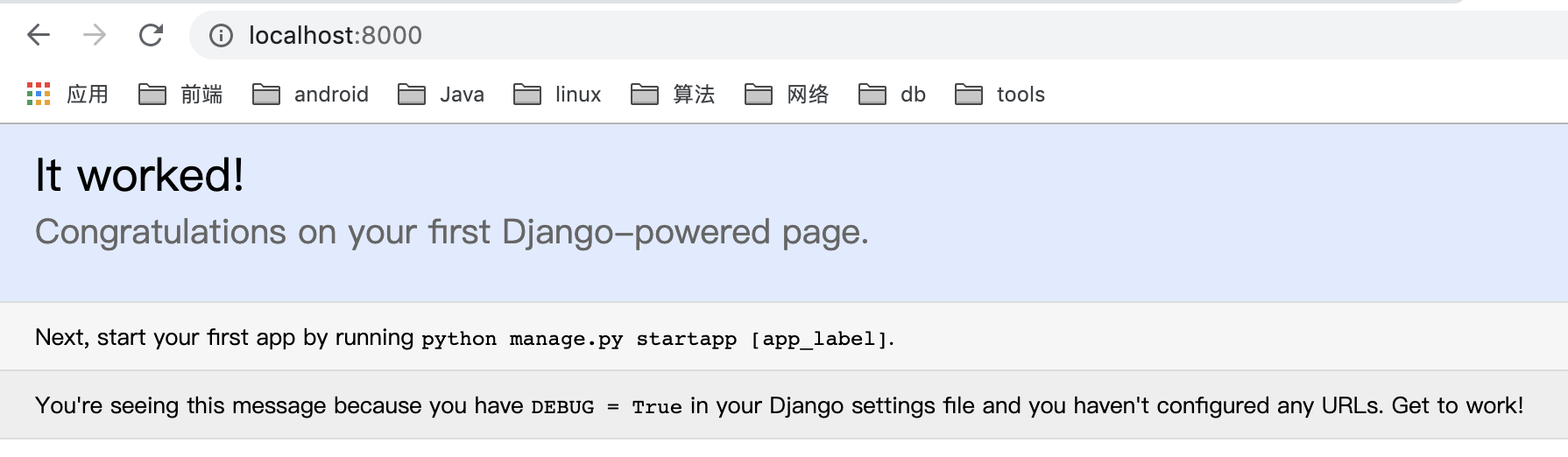This screenshot has width=1568, height=457.
Task: Click the Congratulations Django-powered page subtitle
Action: click(x=452, y=232)
